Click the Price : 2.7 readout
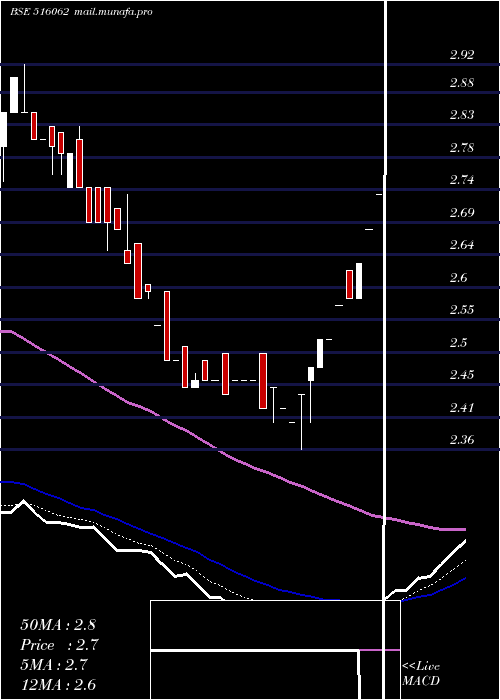 [59, 645]
